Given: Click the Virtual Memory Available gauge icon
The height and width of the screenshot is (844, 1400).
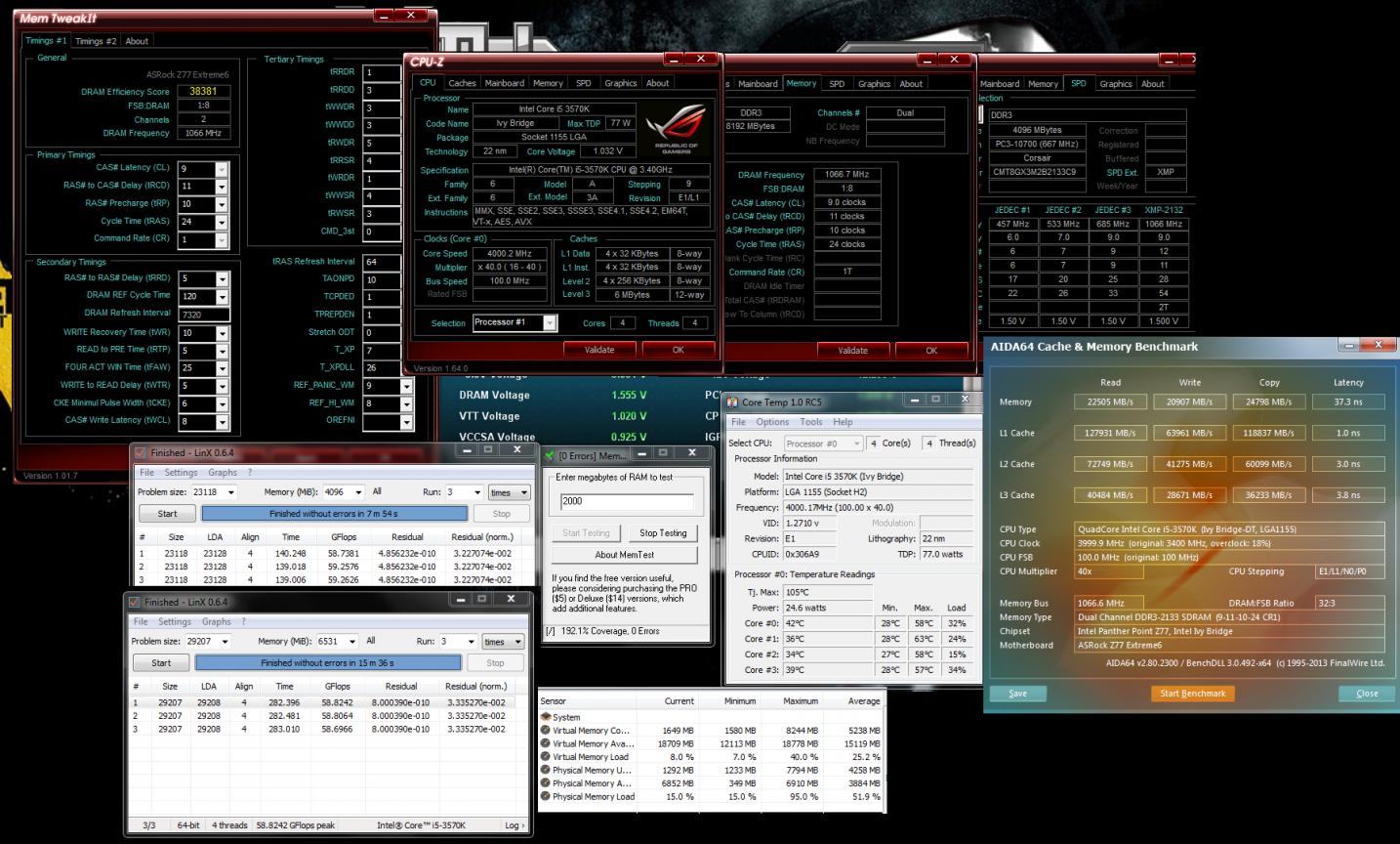Looking at the screenshot, I should point(546,743).
